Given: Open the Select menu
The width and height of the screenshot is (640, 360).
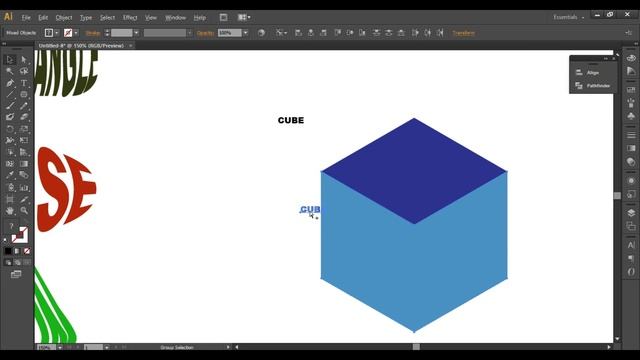Looking at the screenshot, I should [x=107, y=18].
